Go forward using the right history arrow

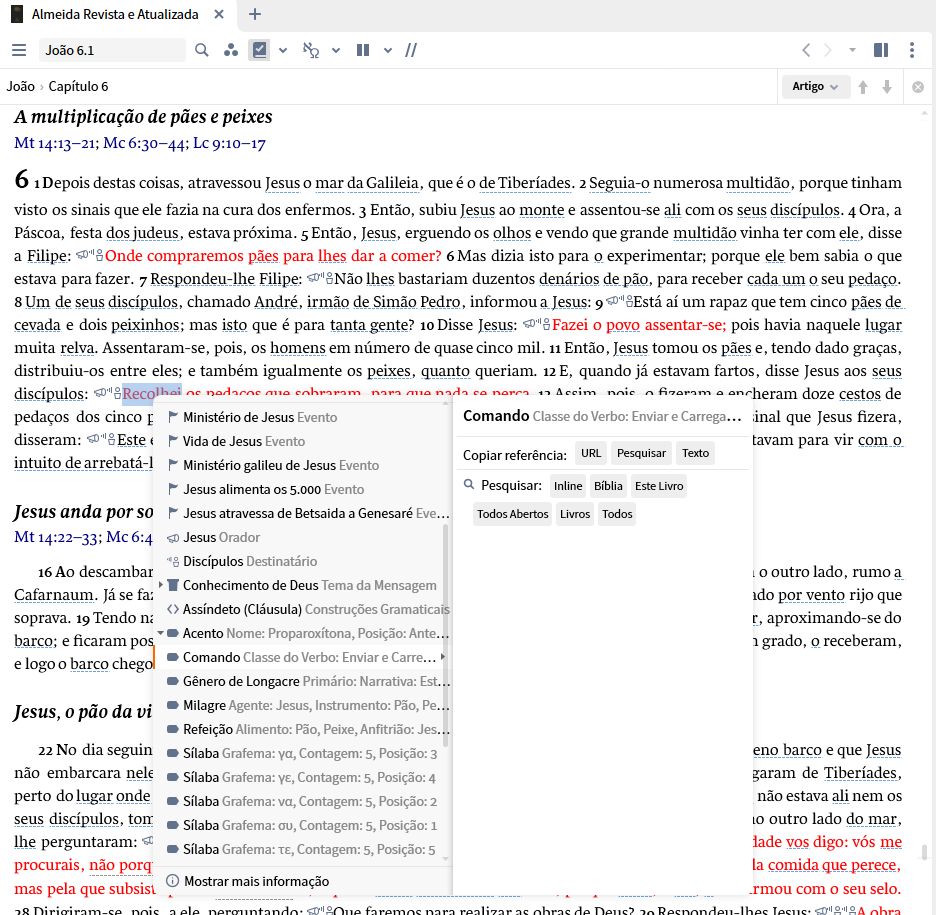coord(828,50)
